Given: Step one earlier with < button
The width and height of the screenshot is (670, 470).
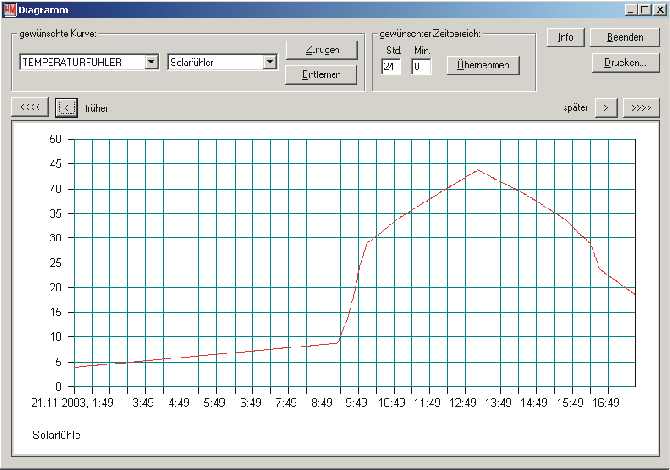Looking at the screenshot, I should point(67,107).
